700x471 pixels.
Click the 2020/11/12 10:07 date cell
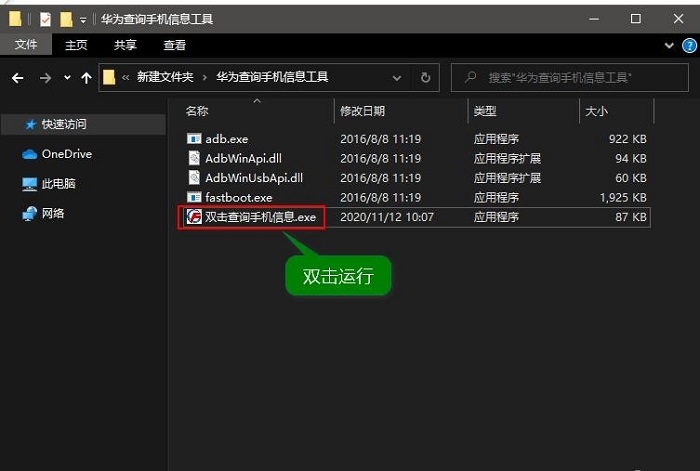coord(387,217)
